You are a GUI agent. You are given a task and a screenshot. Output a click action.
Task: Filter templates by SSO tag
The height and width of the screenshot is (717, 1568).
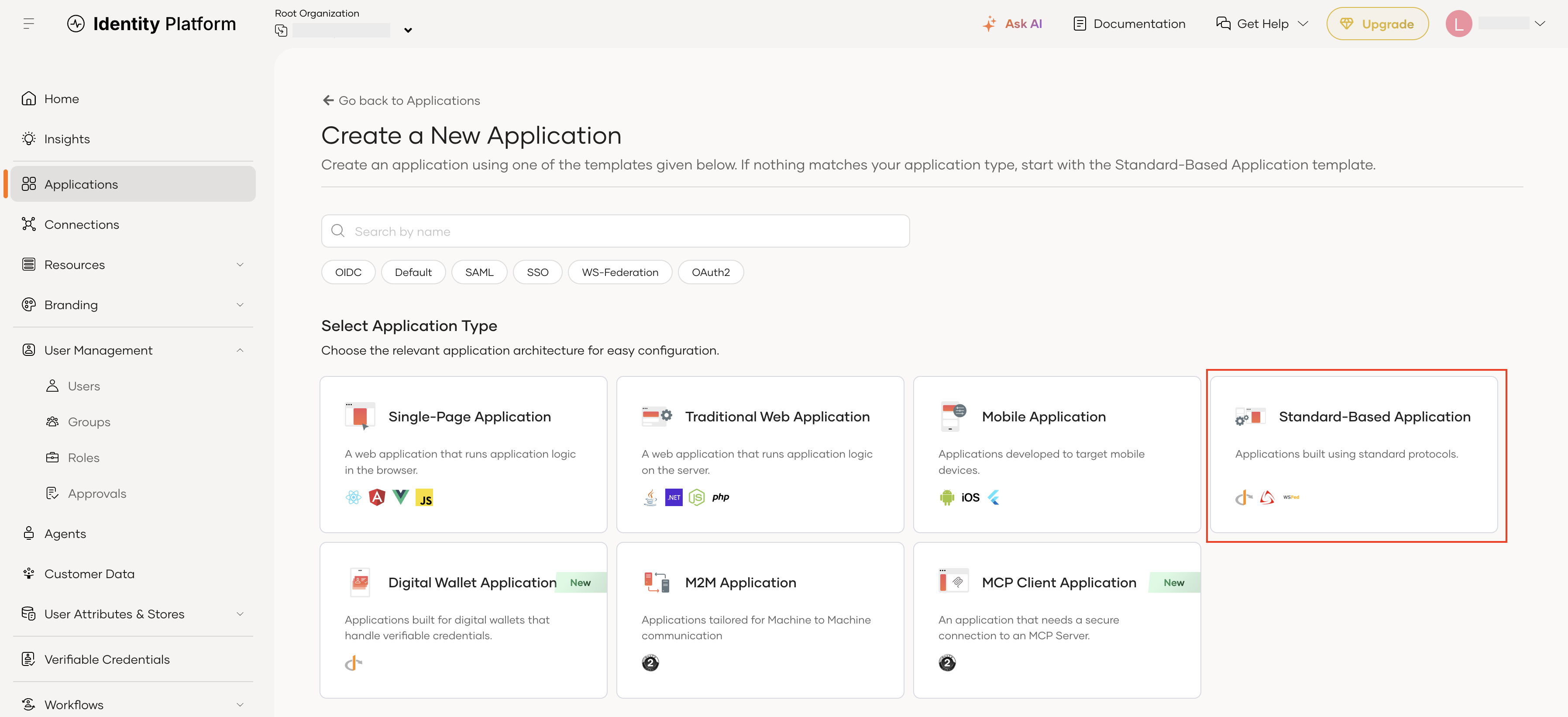[x=537, y=272]
